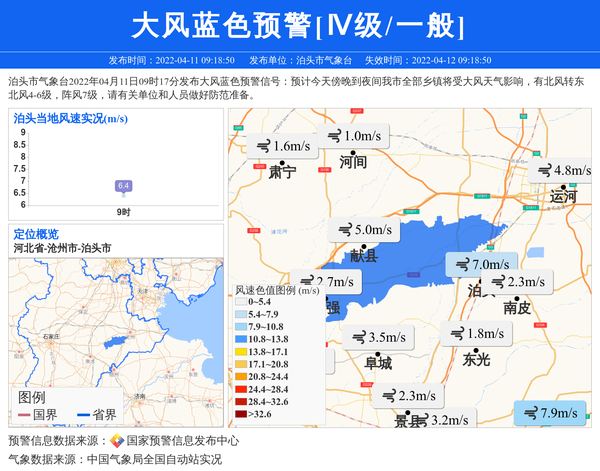The width and height of the screenshot is (600, 471).
Task: Click the 中国气象局全国自动站实况 source text
Action: pos(154,459)
